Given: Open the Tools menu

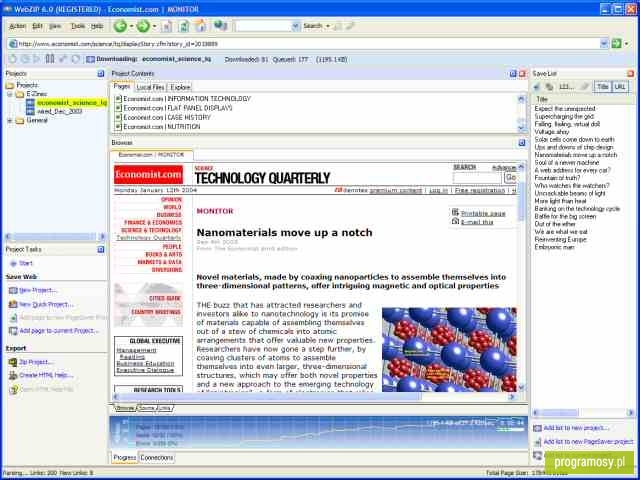Looking at the screenshot, I should pyautogui.click(x=78, y=26).
